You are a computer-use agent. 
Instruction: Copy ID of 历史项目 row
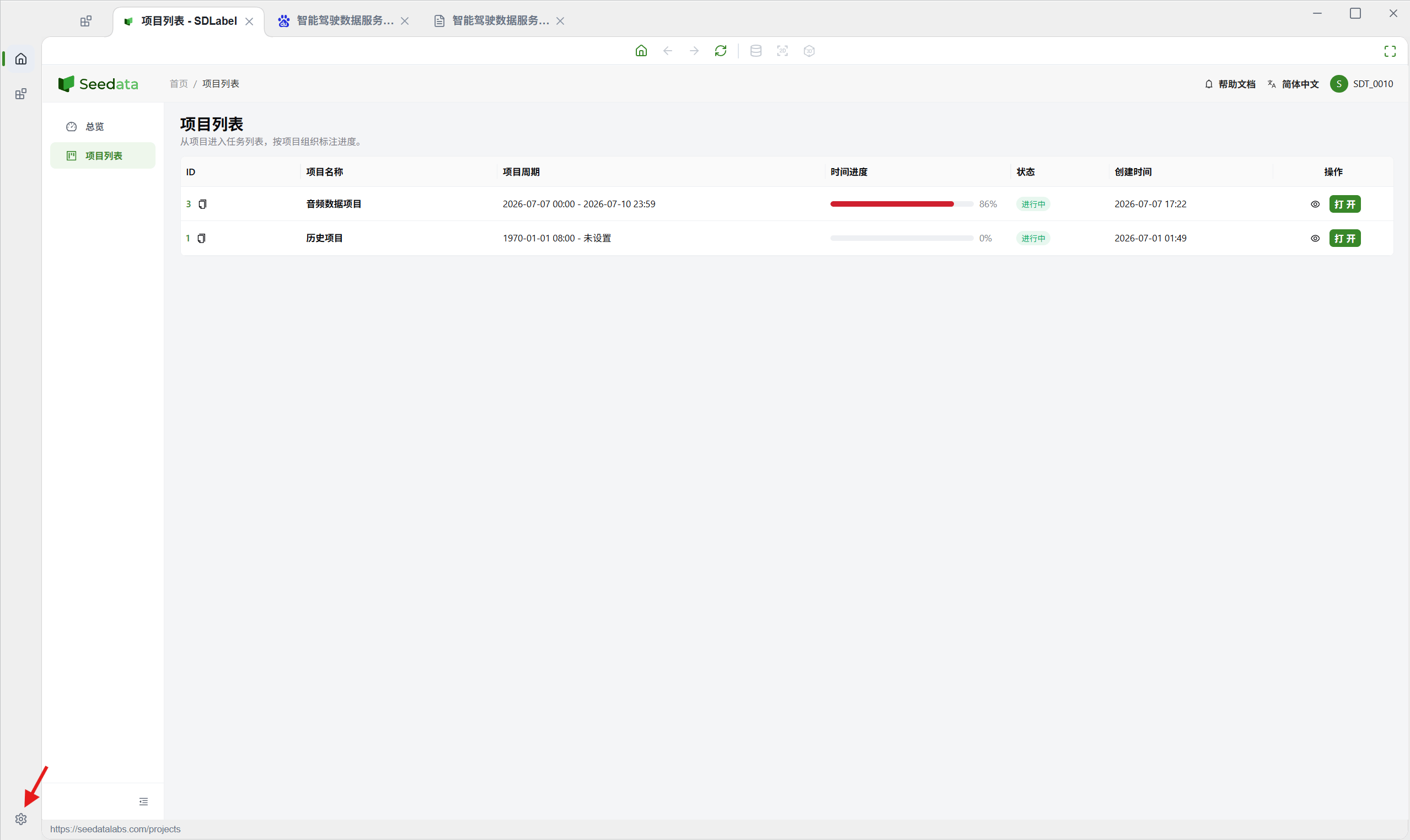pyautogui.click(x=202, y=238)
